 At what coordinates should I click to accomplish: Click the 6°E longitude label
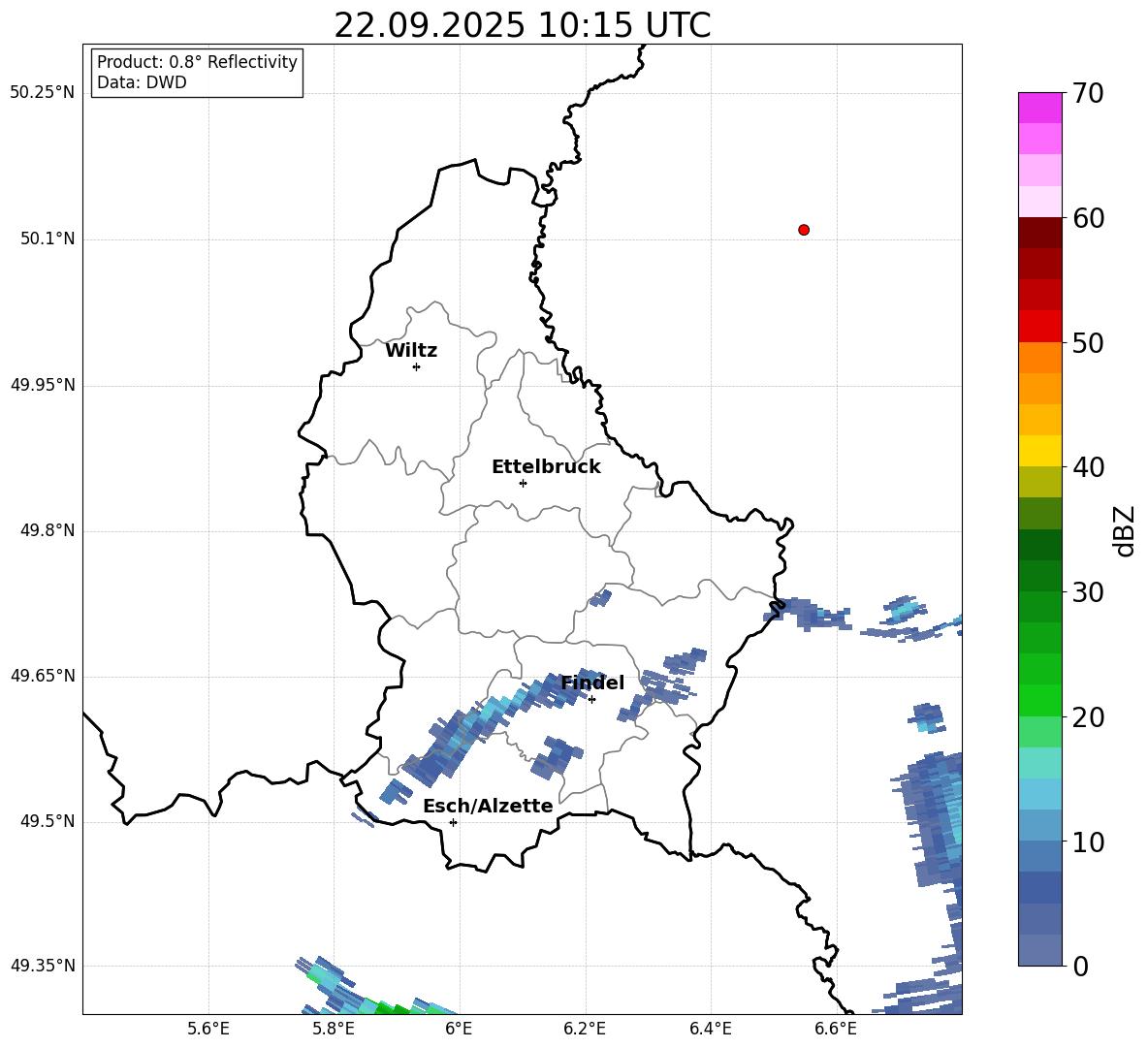(x=459, y=1029)
